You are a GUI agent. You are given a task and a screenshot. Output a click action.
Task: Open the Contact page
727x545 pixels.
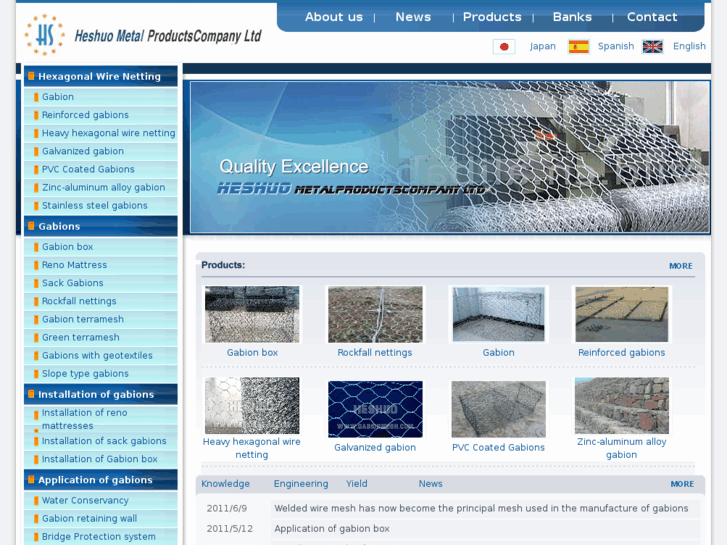[x=652, y=17]
